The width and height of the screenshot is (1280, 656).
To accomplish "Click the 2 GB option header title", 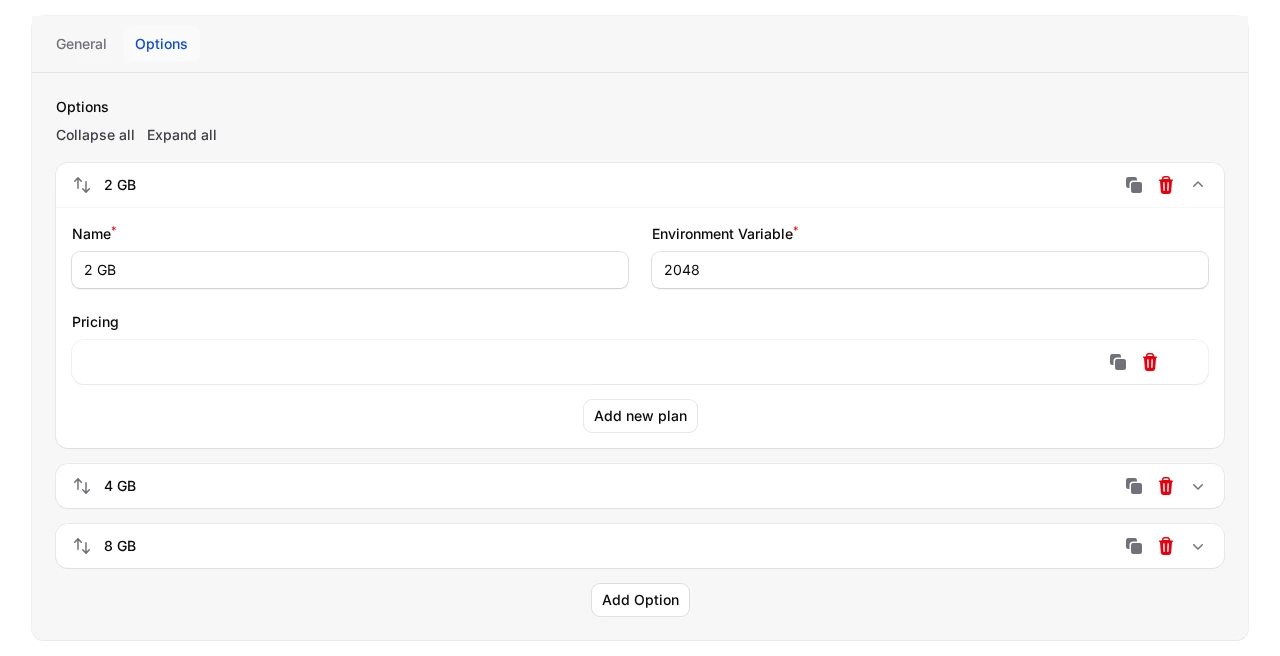I will pyautogui.click(x=120, y=185).
